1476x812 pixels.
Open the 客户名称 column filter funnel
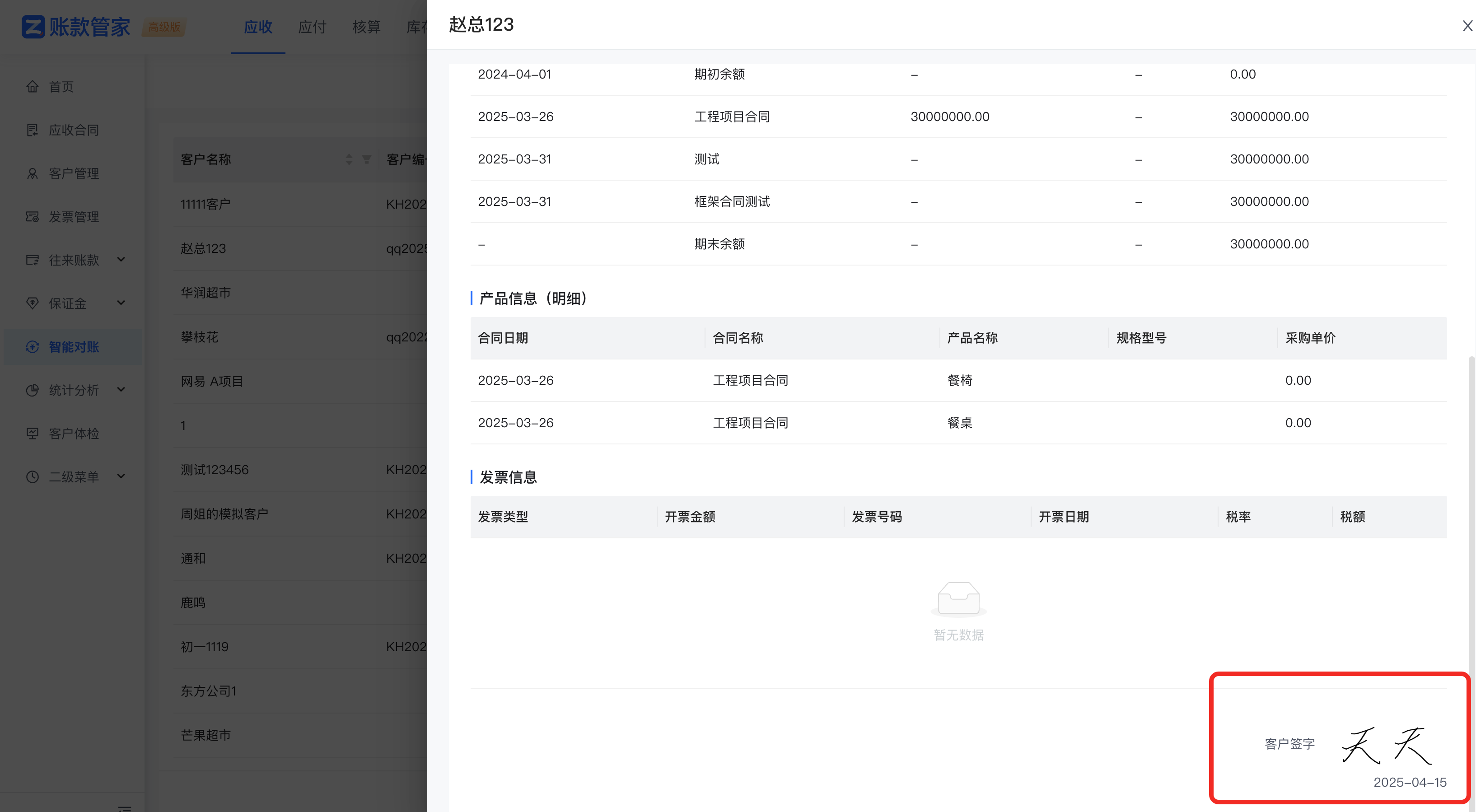coord(367,159)
